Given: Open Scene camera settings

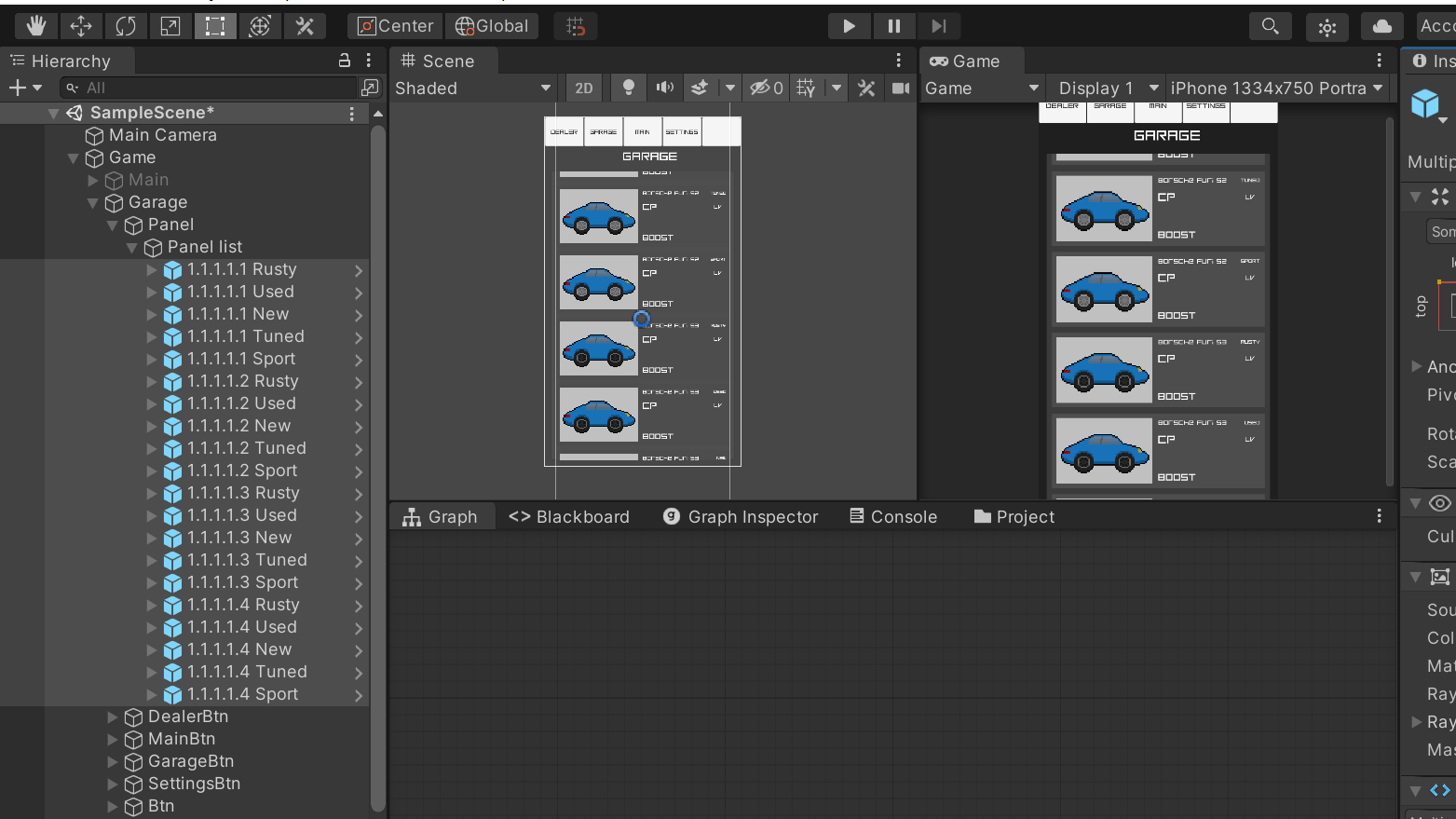Looking at the screenshot, I should [901, 88].
